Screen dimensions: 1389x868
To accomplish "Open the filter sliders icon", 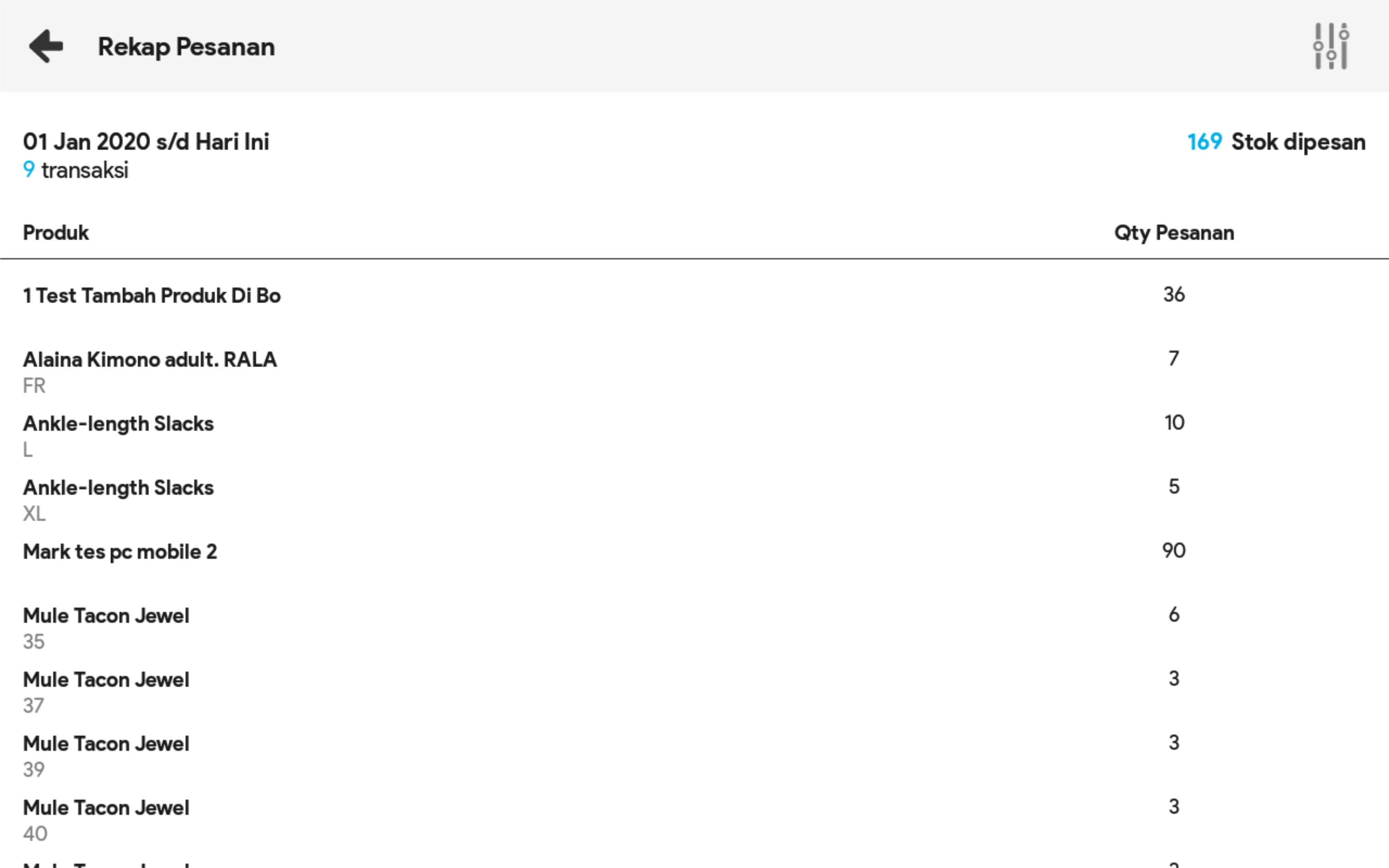I will [x=1331, y=46].
